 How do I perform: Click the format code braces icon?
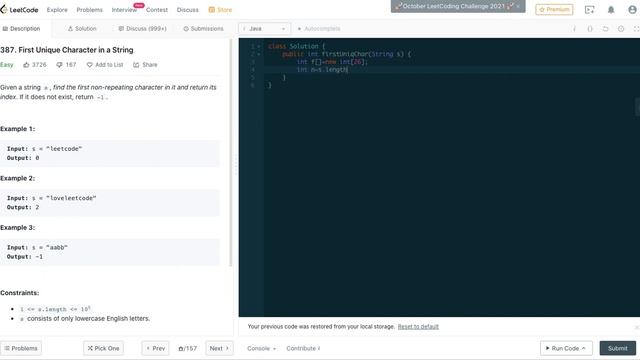pos(590,29)
